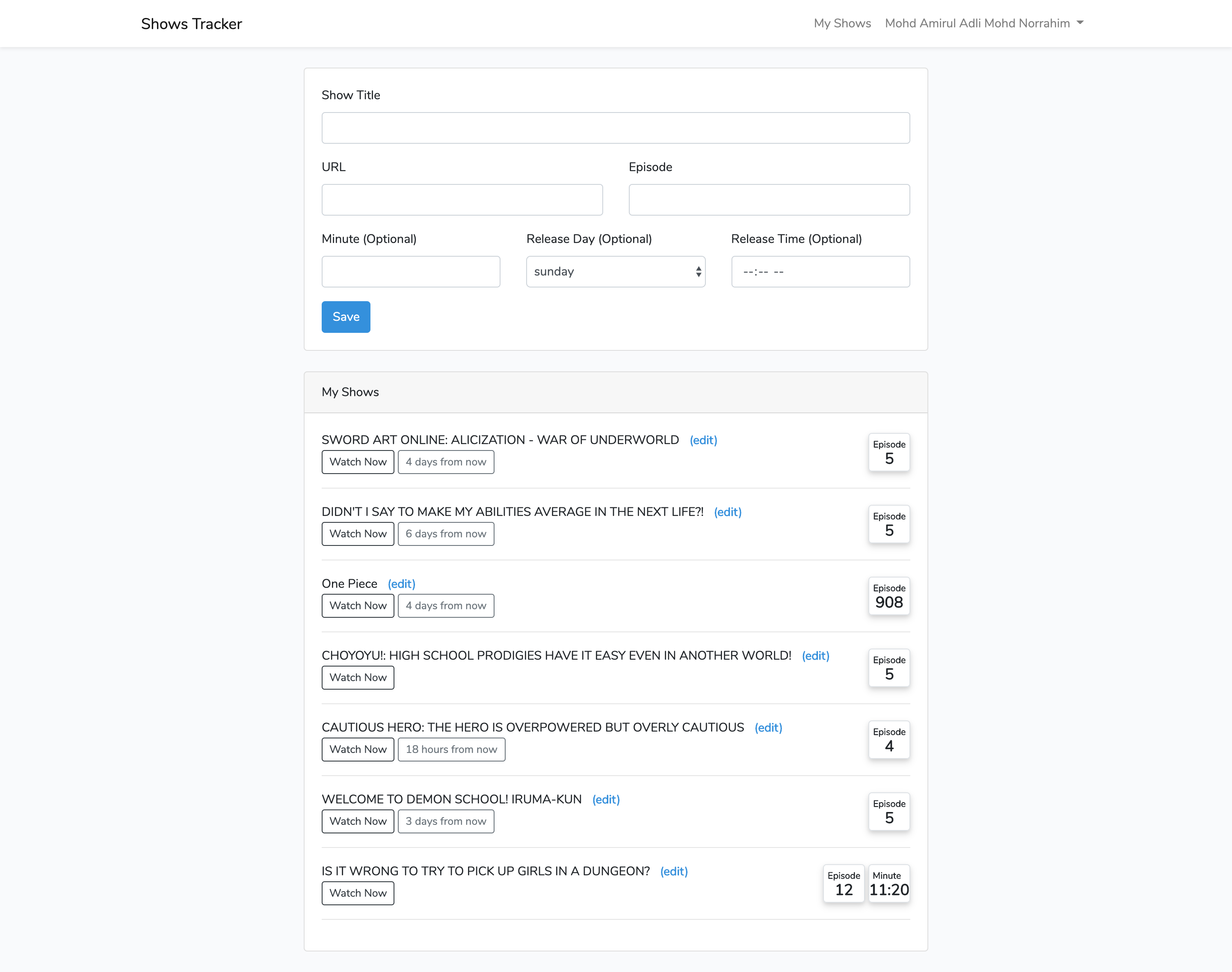The image size is (1232, 972).
Task: Click the Shows Tracker brand title
Action: point(191,24)
